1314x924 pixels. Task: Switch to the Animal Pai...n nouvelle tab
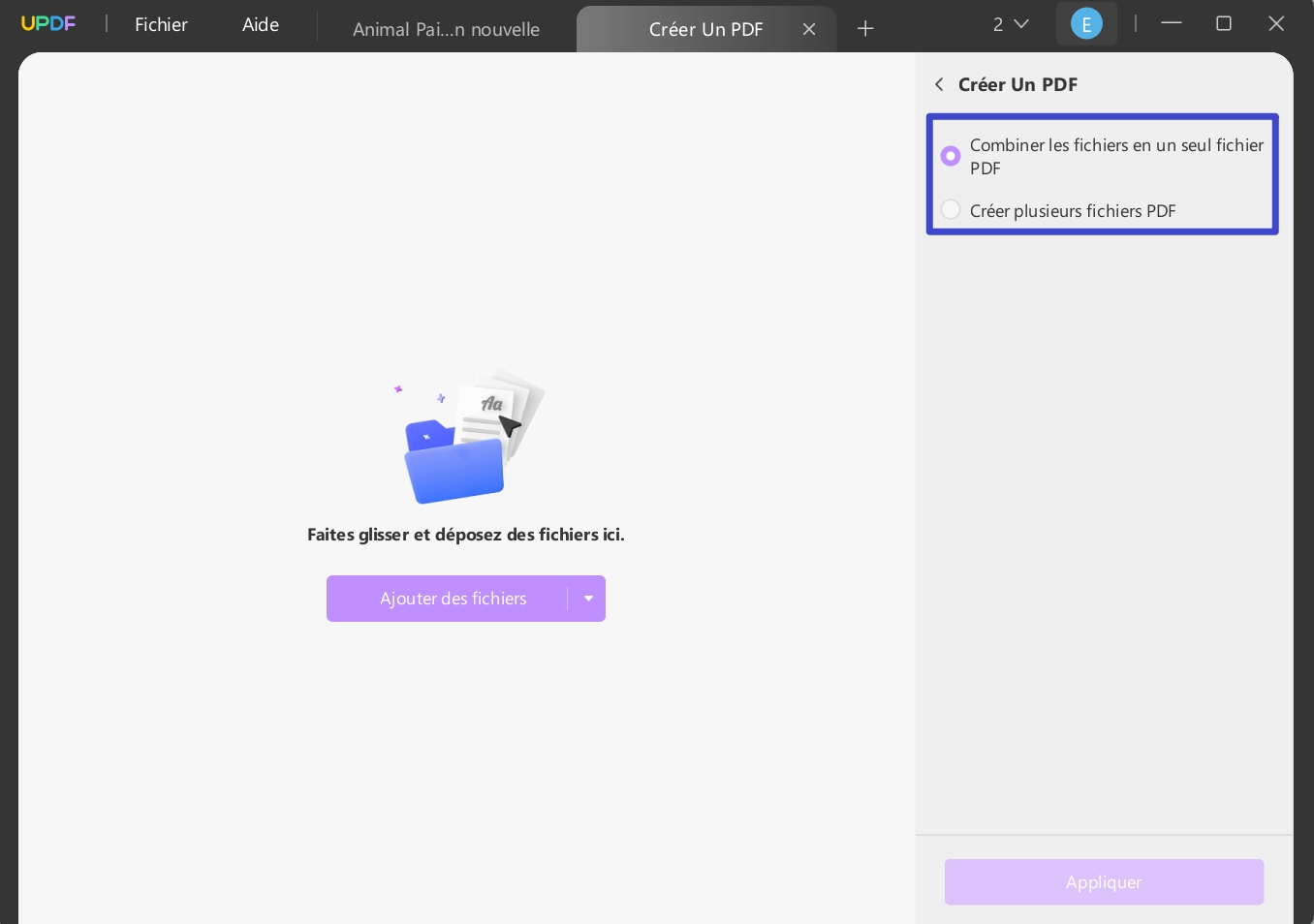[446, 28]
